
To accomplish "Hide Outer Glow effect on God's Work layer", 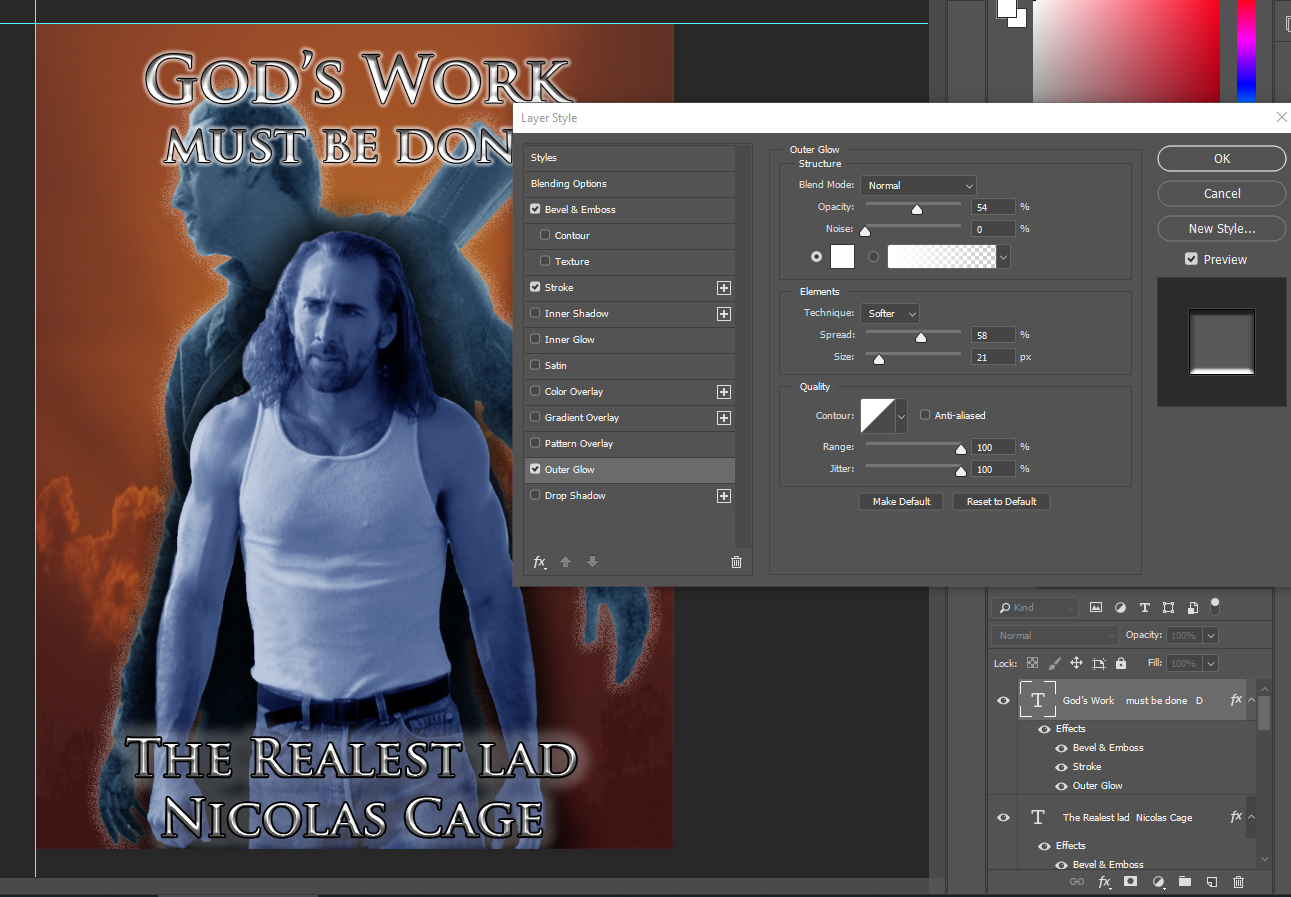I will click(1061, 786).
